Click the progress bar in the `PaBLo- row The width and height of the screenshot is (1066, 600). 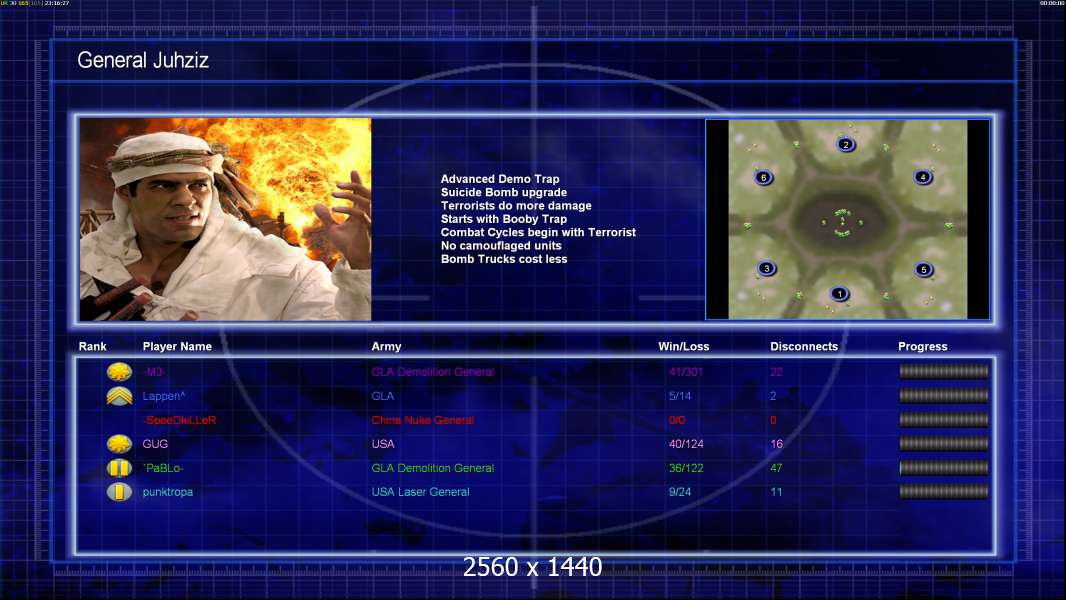(944, 467)
